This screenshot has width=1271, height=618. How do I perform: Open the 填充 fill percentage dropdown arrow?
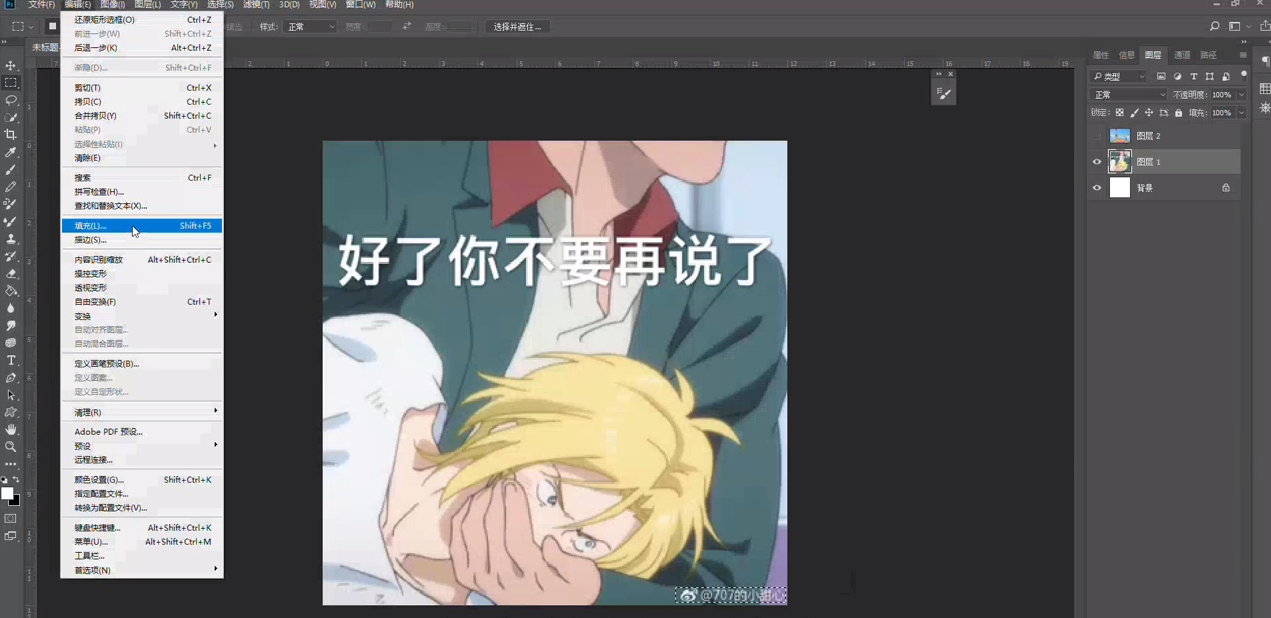[1242, 113]
